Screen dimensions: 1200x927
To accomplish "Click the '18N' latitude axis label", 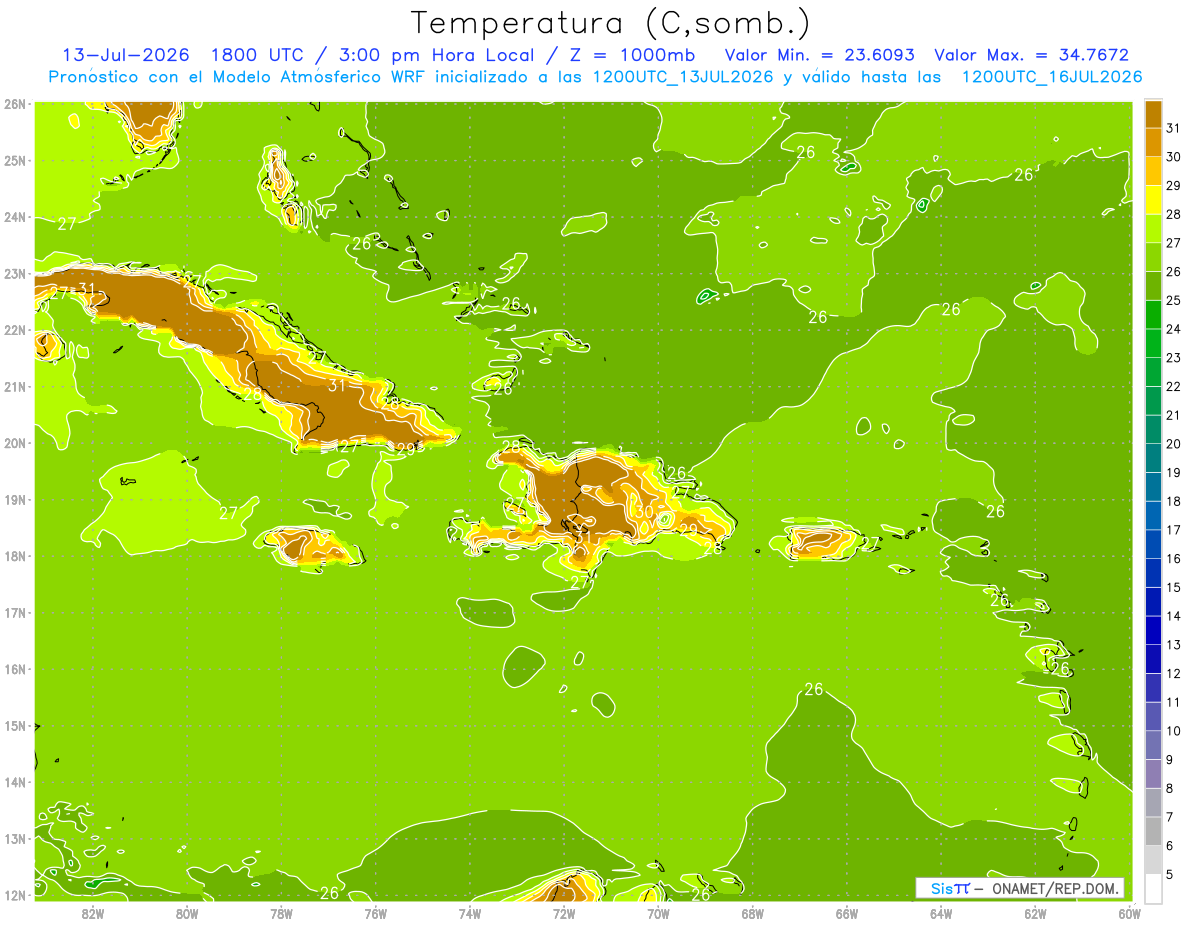I will (x=15, y=556).
